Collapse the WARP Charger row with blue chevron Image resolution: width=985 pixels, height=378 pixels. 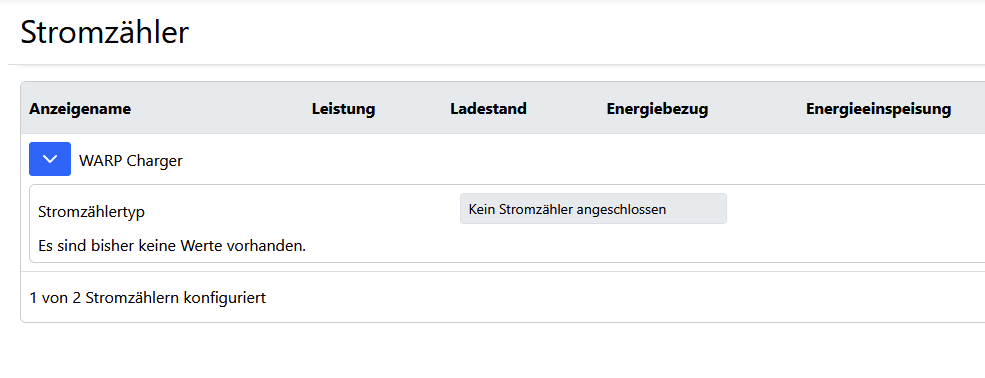pyautogui.click(x=50, y=159)
